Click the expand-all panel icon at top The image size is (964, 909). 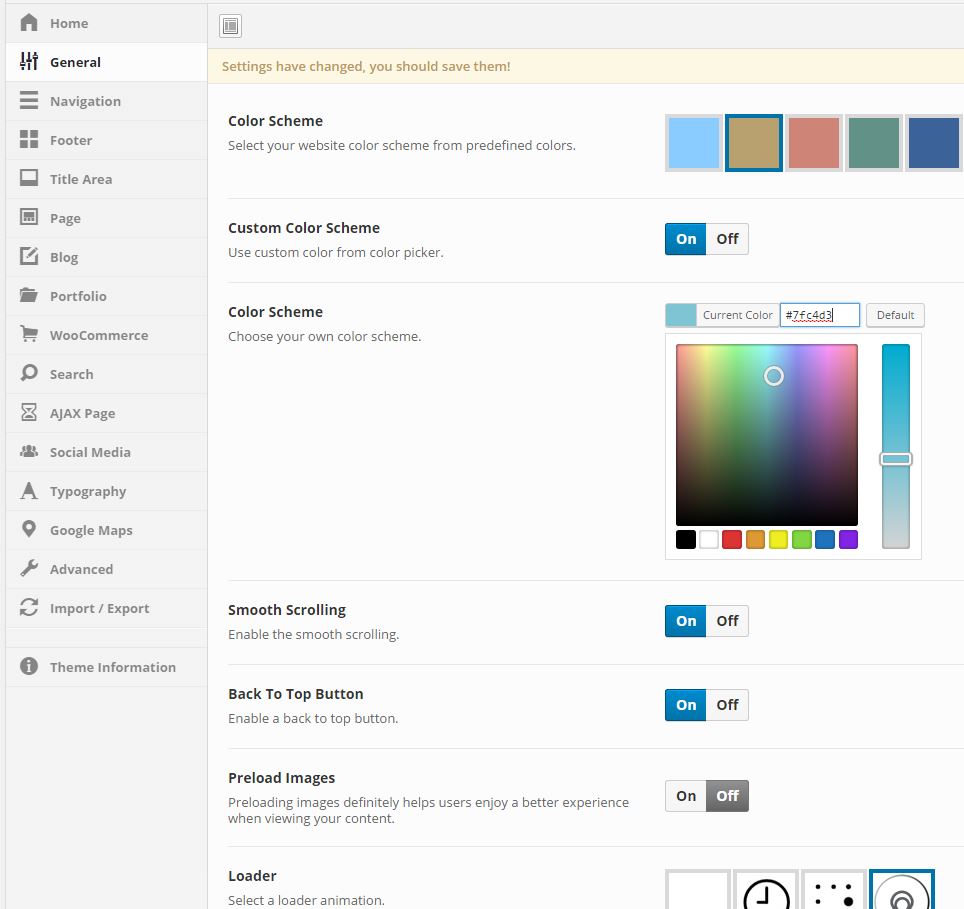tap(230, 26)
